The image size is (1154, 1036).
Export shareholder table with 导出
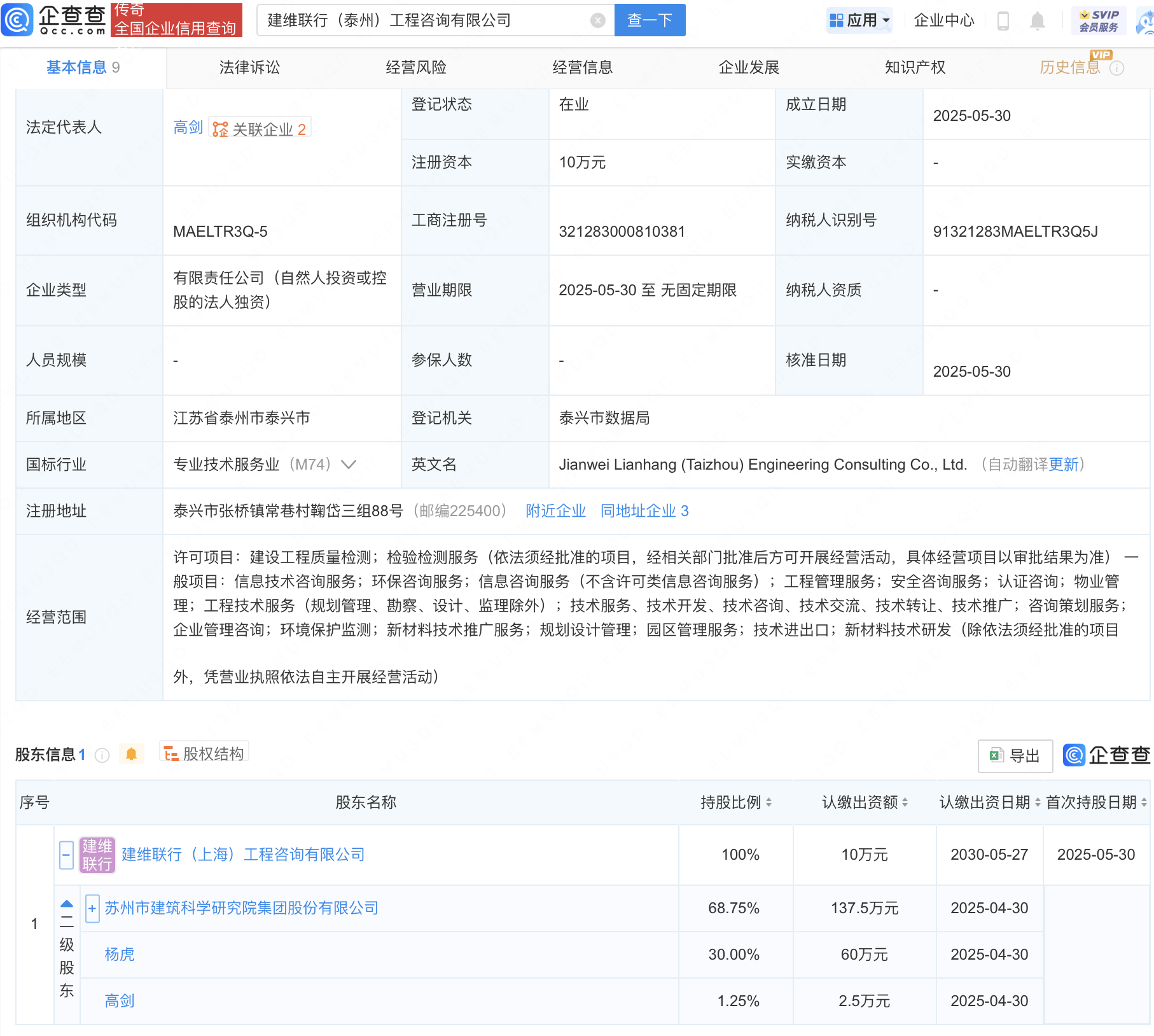tap(1015, 755)
